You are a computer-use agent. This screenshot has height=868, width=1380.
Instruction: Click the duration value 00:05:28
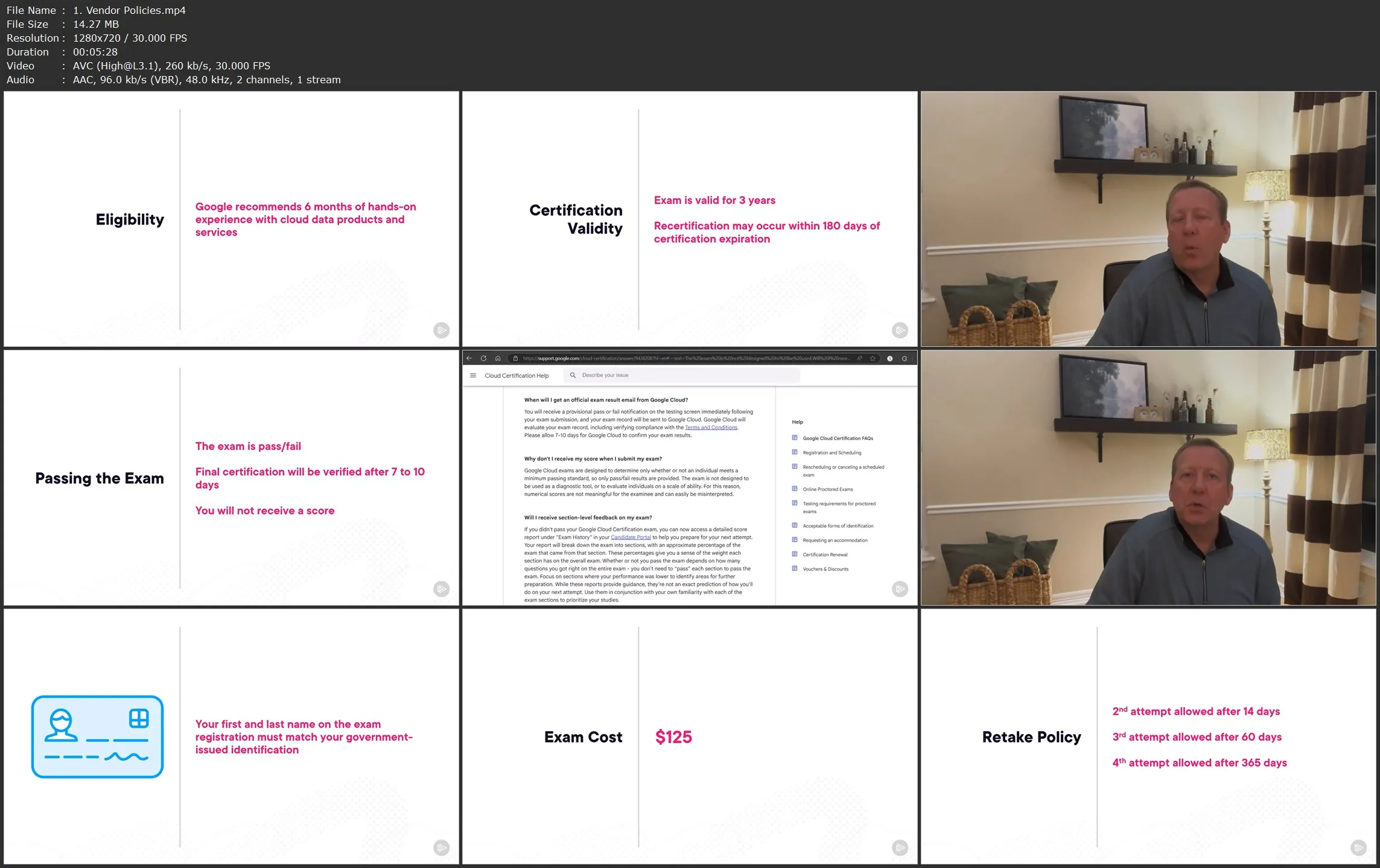(95, 52)
